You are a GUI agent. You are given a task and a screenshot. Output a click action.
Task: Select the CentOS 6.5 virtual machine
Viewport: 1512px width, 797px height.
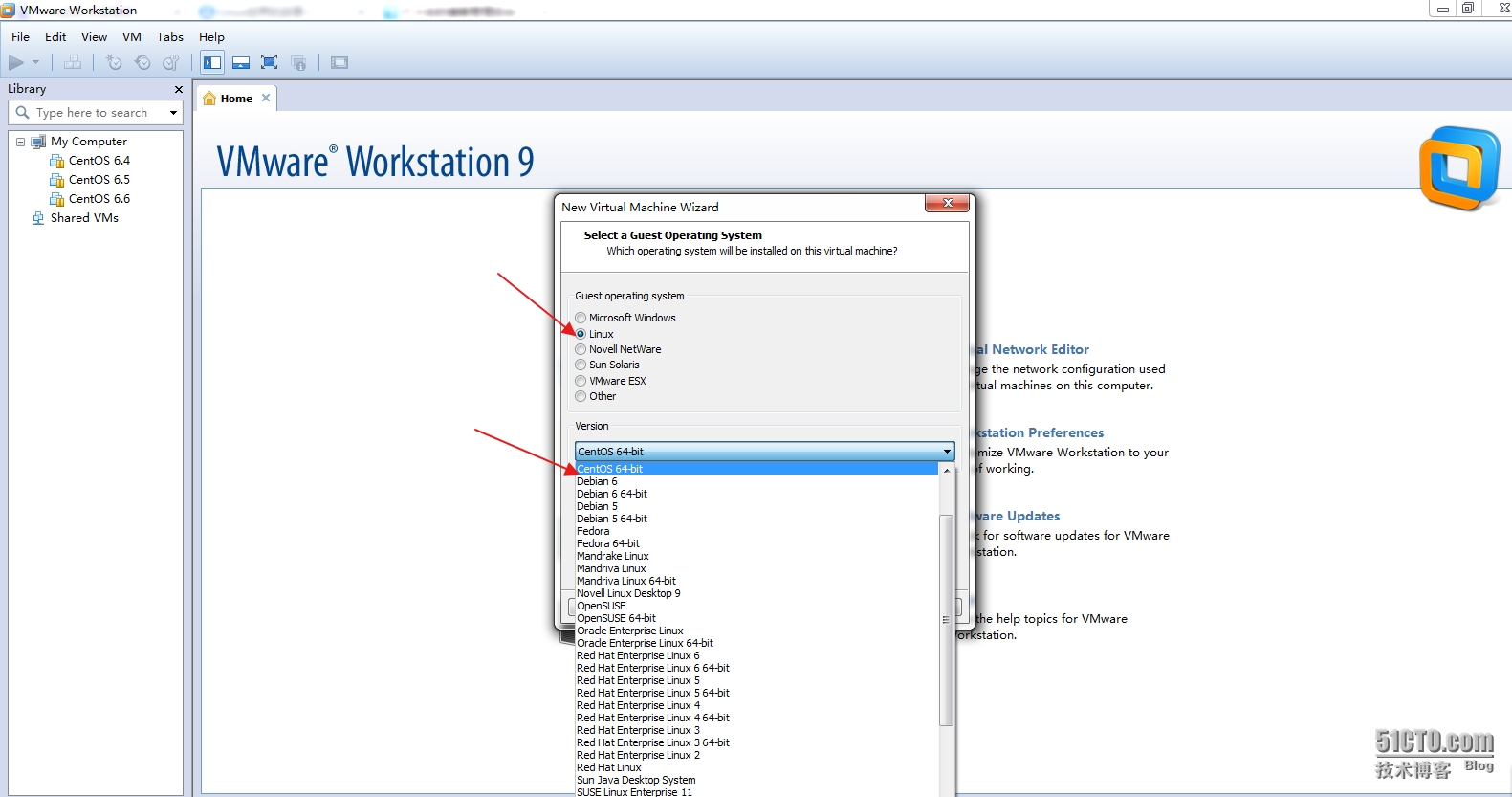coord(99,180)
